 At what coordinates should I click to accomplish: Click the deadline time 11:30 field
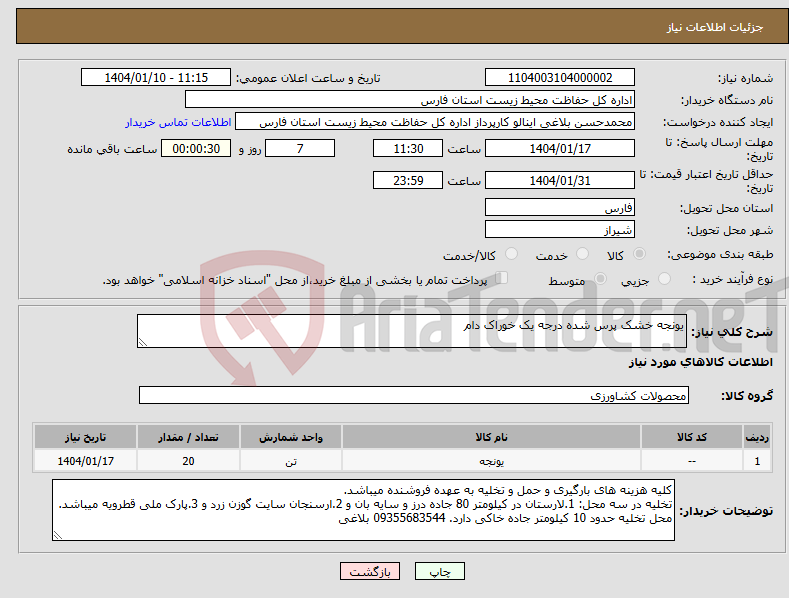408,148
